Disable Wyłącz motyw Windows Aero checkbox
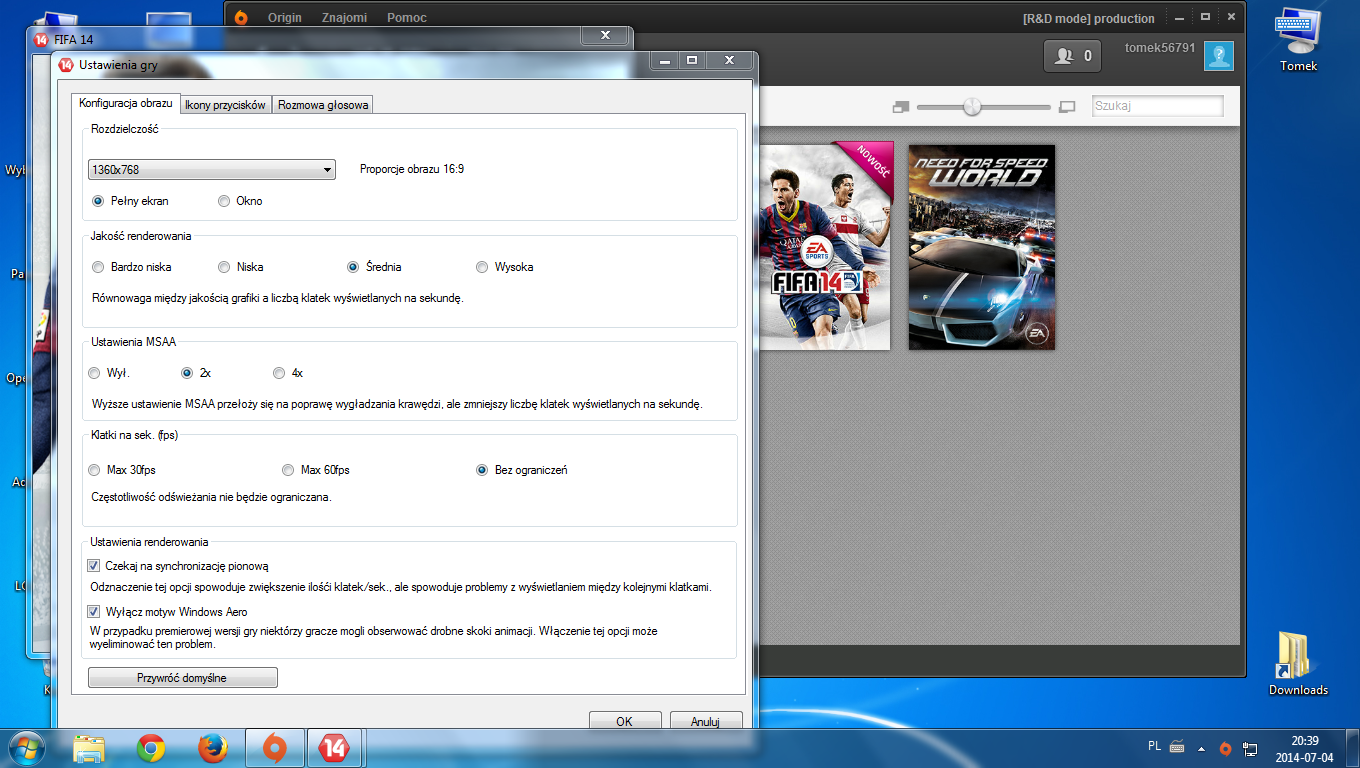Viewport: 1360px width, 768px height. click(95, 612)
